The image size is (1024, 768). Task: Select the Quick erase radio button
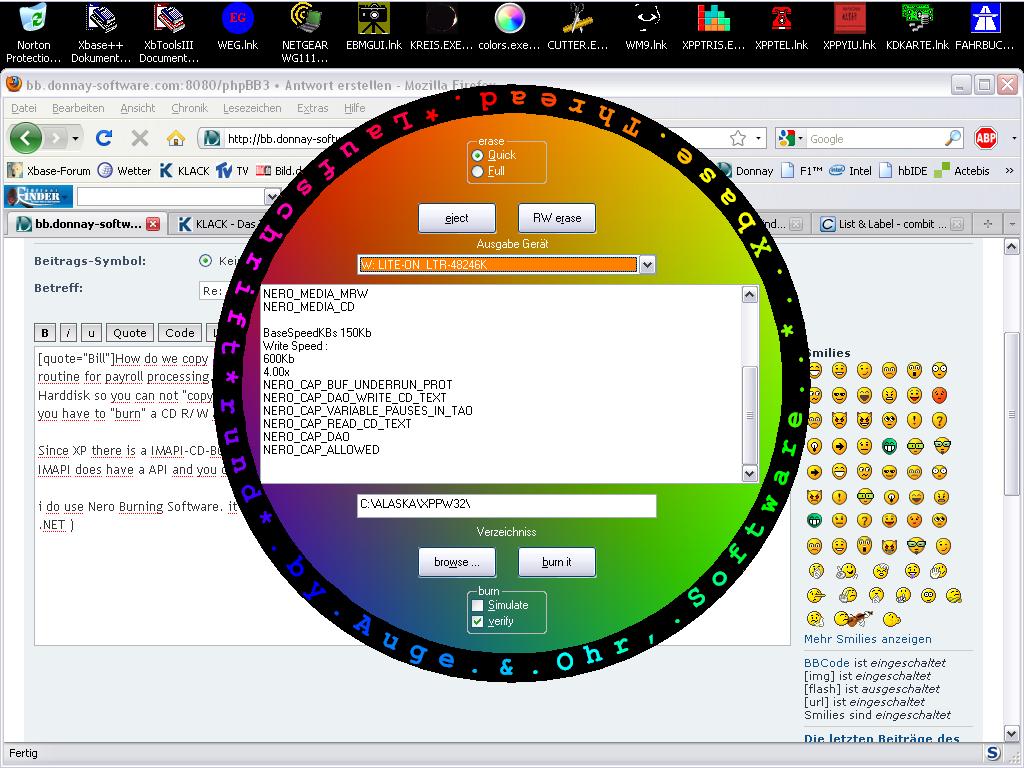click(x=478, y=156)
